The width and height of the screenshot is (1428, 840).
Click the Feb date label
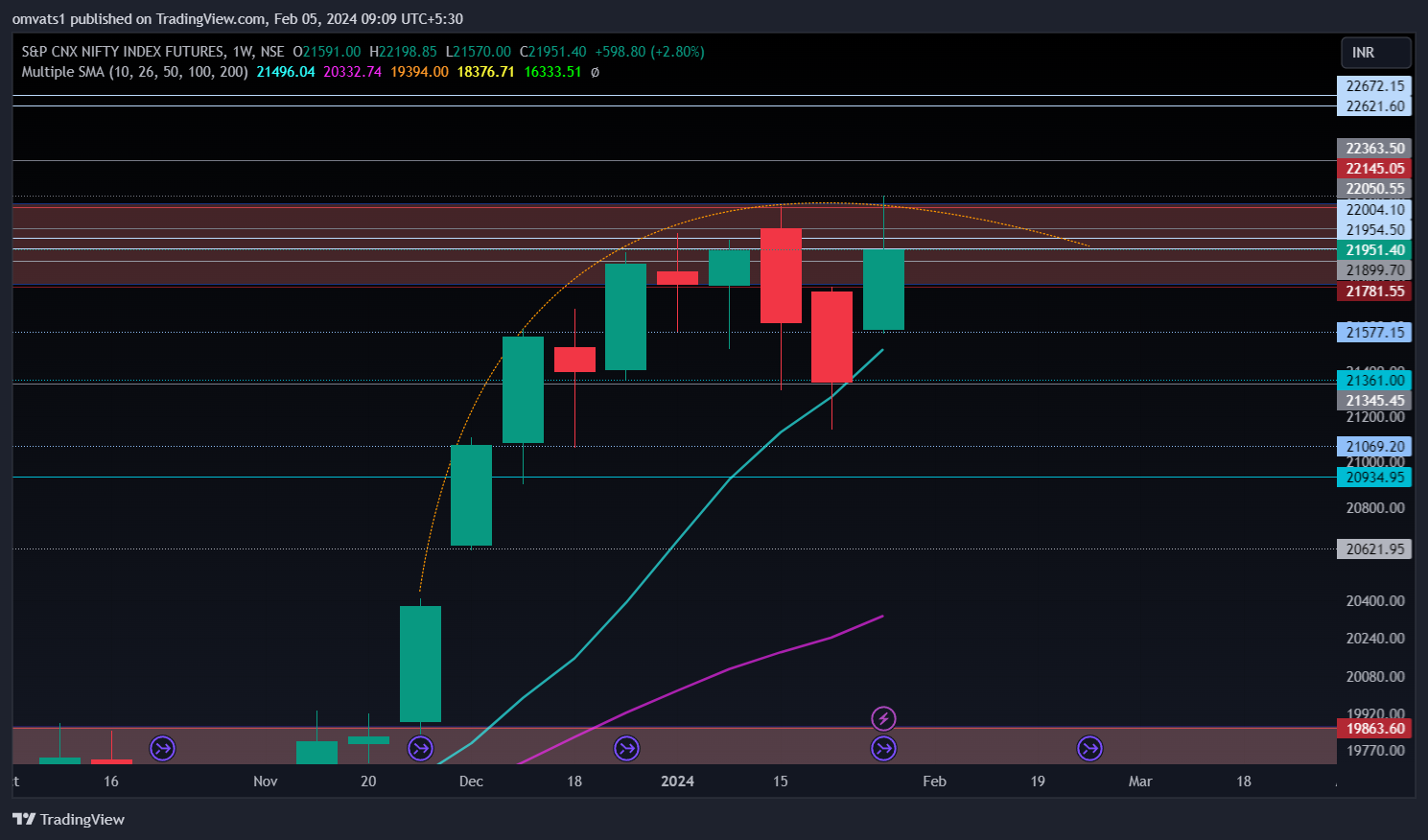pyautogui.click(x=934, y=782)
